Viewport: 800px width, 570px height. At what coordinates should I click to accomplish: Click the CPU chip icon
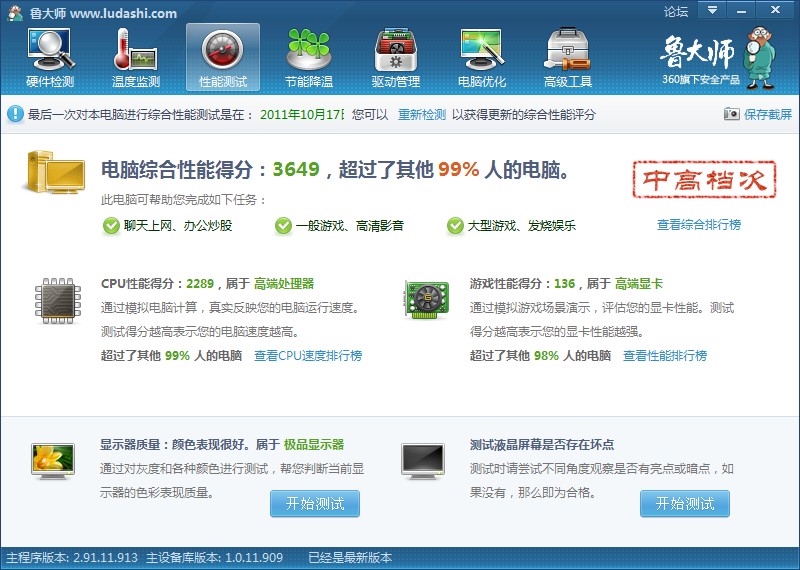[58, 301]
